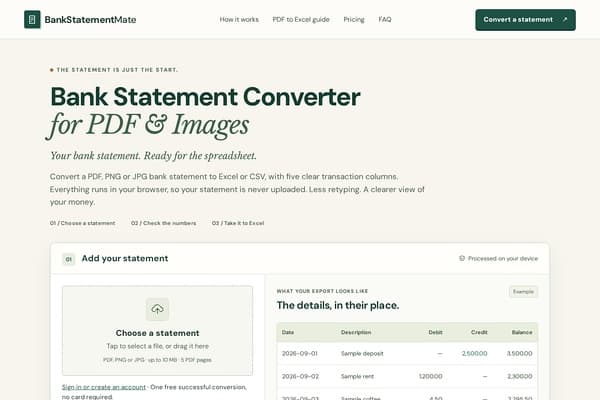Click the Example badge
Screen dimensions: 600x400
tap(523, 292)
